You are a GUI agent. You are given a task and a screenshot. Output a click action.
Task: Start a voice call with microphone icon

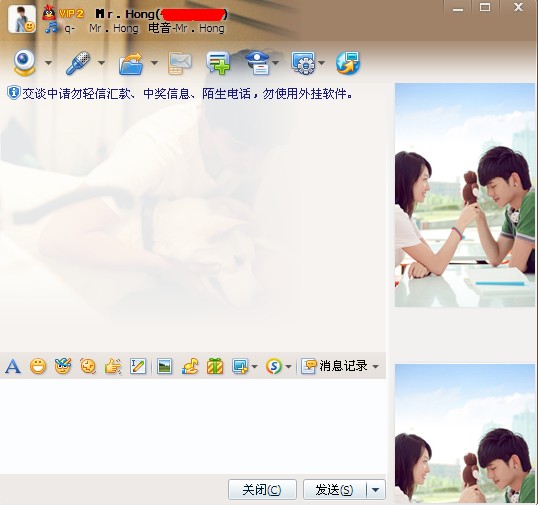(x=78, y=63)
